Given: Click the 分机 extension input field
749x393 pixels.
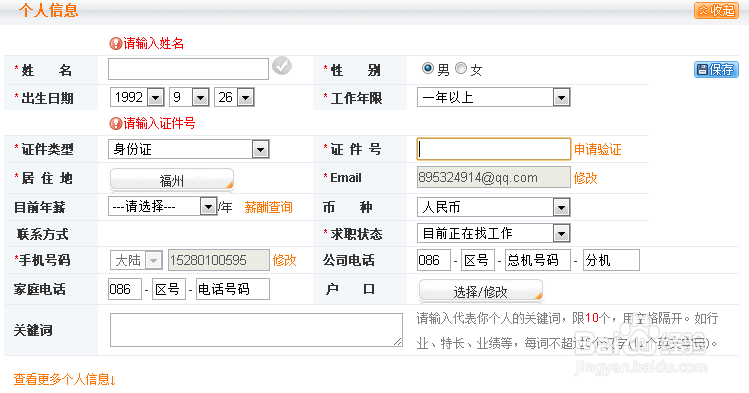Looking at the screenshot, I should click(611, 260).
